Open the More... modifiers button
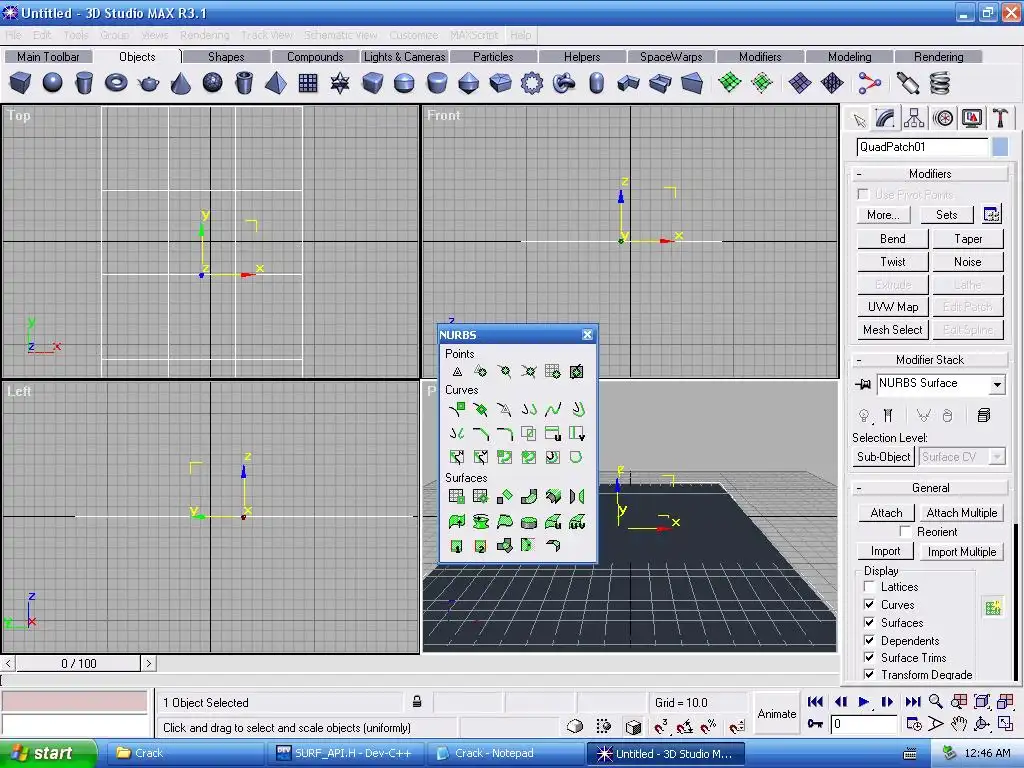Viewport: 1024px width, 768px height. click(883, 215)
